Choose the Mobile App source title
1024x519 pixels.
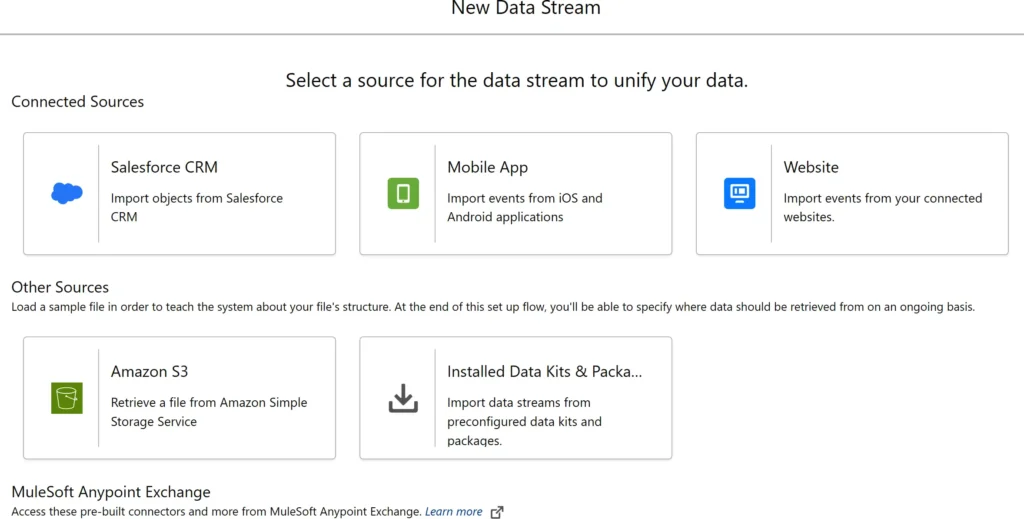(x=487, y=167)
